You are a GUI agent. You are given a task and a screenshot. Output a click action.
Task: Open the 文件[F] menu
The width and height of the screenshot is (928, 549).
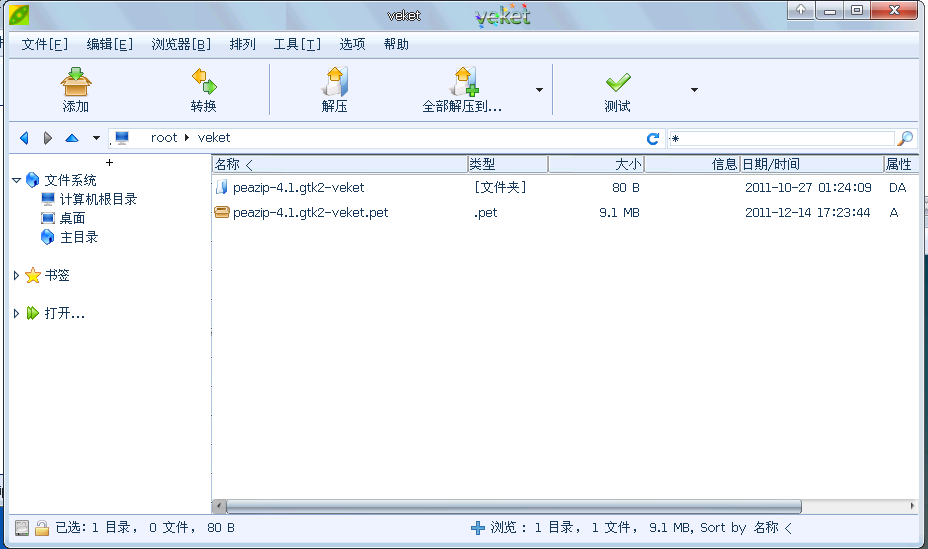point(44,44)
